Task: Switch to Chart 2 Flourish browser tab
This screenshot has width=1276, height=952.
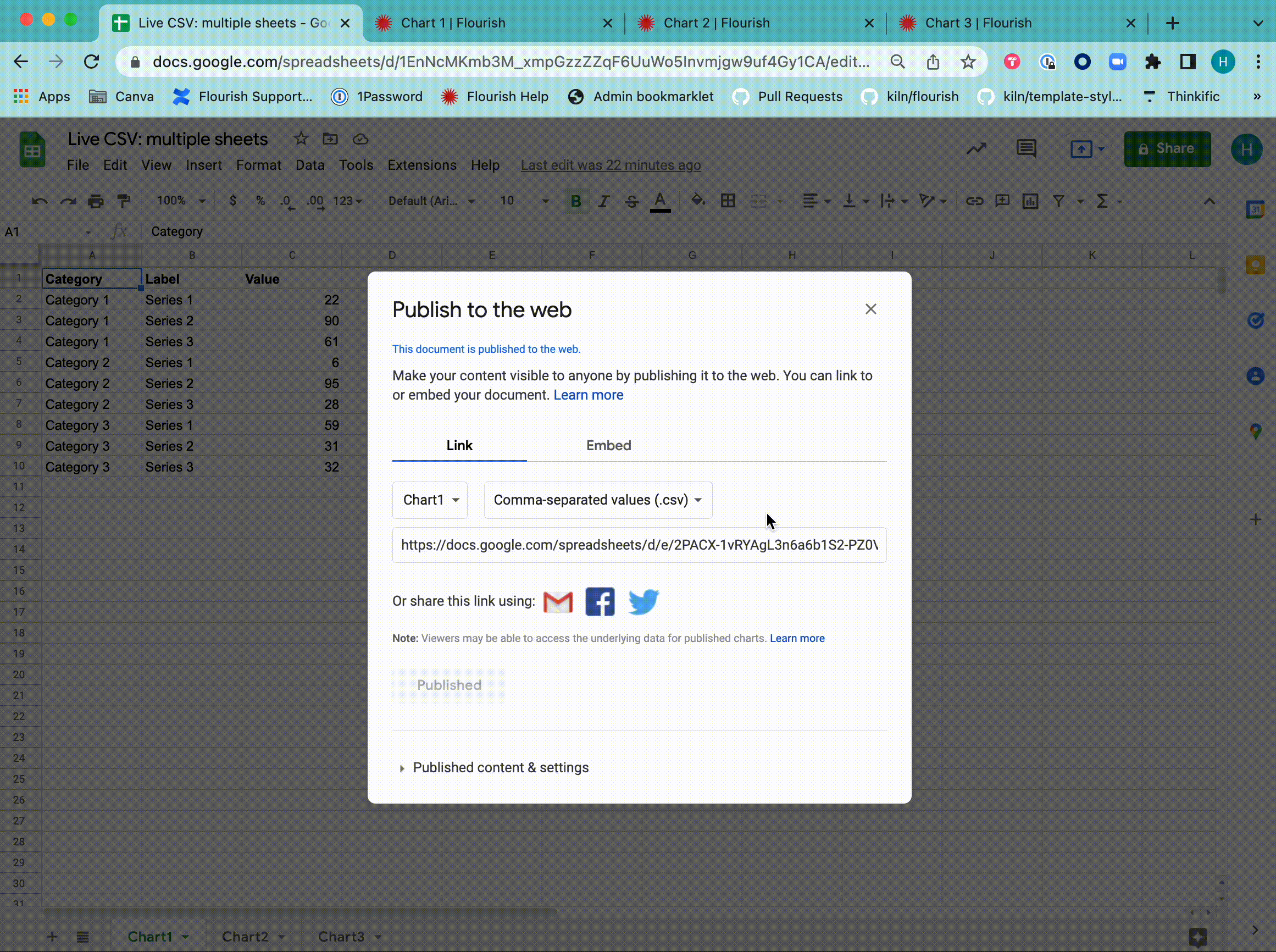Action: (x=716, y=23)
